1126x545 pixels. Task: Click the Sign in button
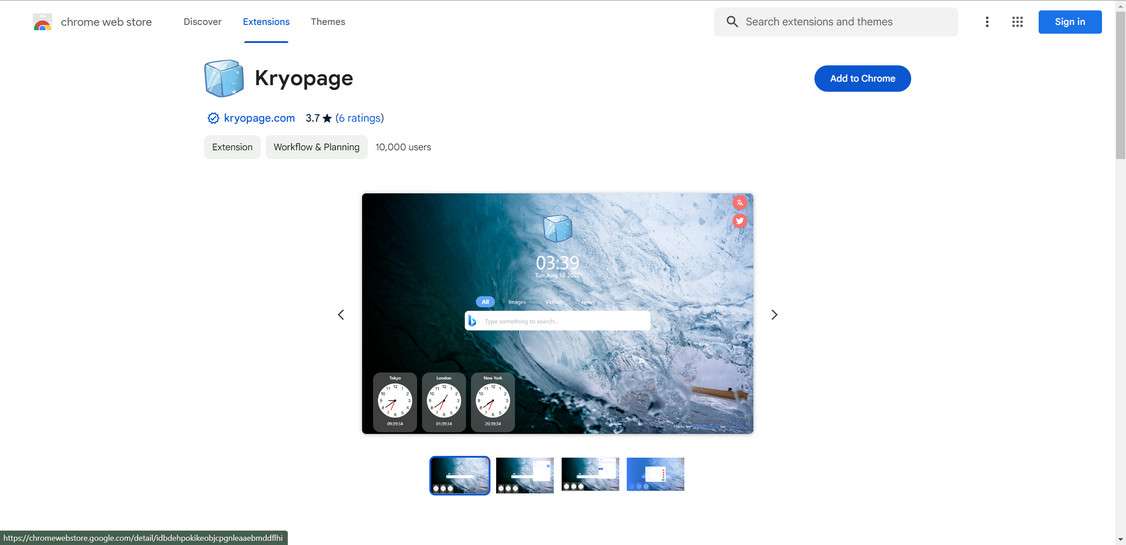pyautogui.click(x=1070, y=22)
